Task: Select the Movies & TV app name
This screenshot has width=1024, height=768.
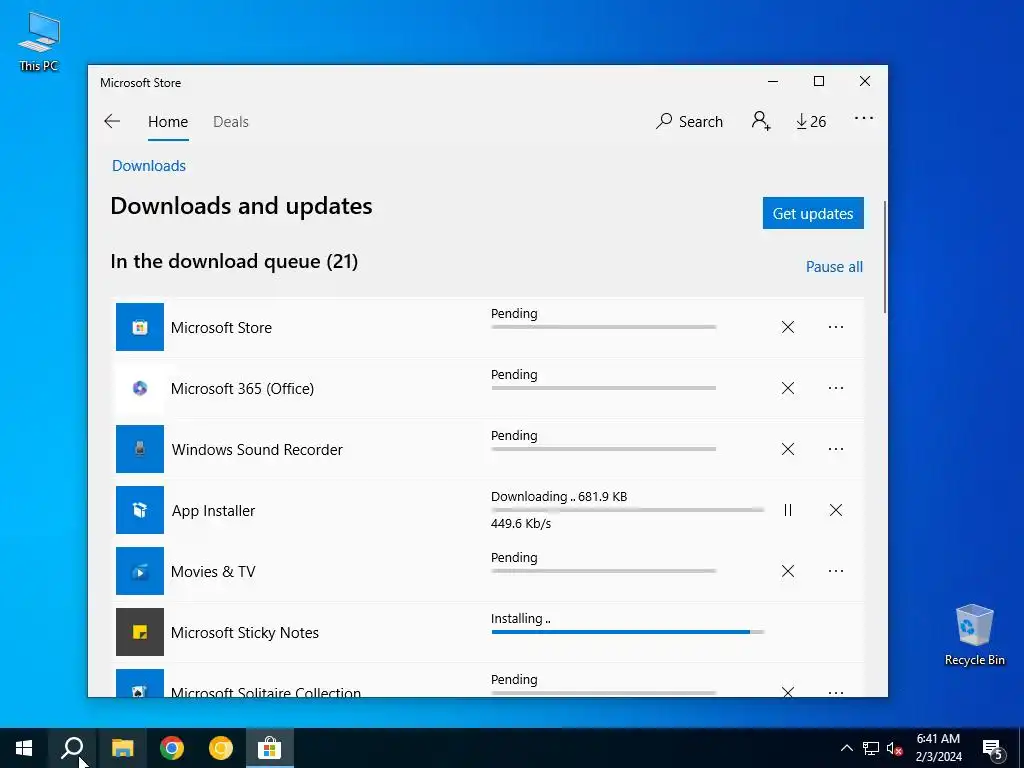Action: pos(213,571)
